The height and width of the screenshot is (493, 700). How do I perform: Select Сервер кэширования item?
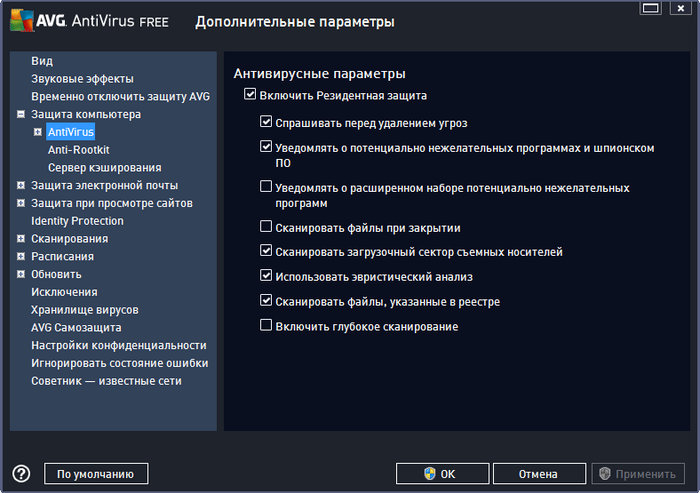click(x=105, y=168)
